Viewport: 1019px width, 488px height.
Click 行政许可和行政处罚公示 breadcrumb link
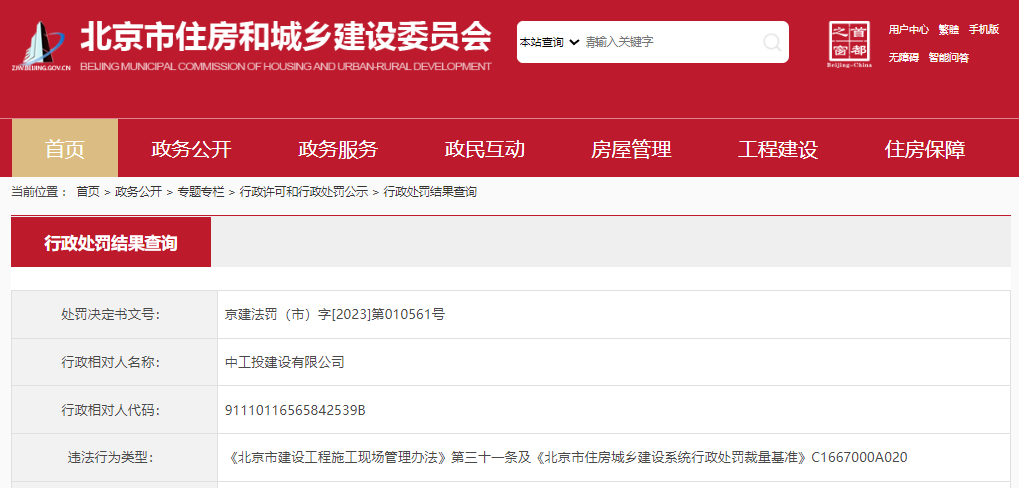click(x=304, y=192)
